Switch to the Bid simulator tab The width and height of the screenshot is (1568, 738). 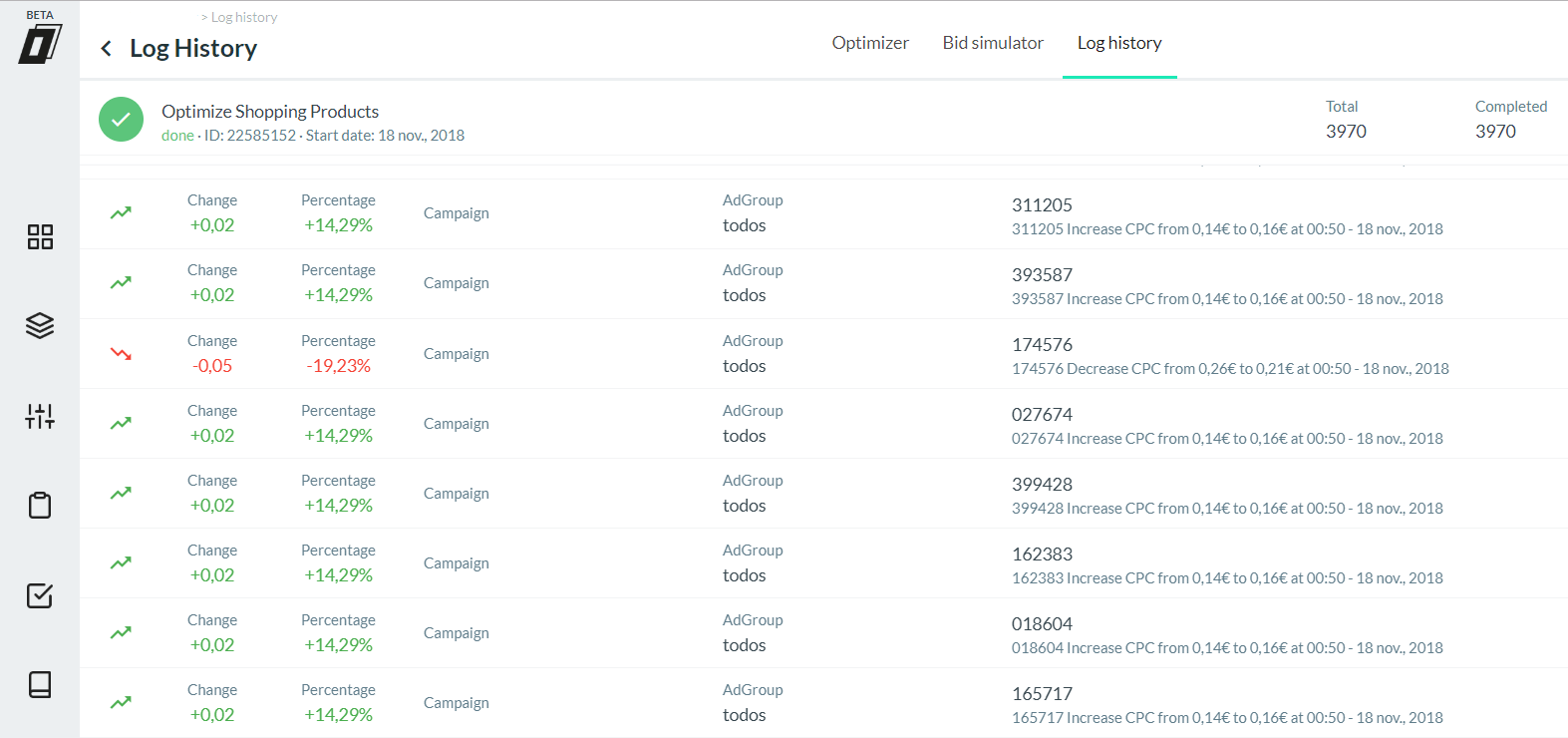(x=993, y=43)
